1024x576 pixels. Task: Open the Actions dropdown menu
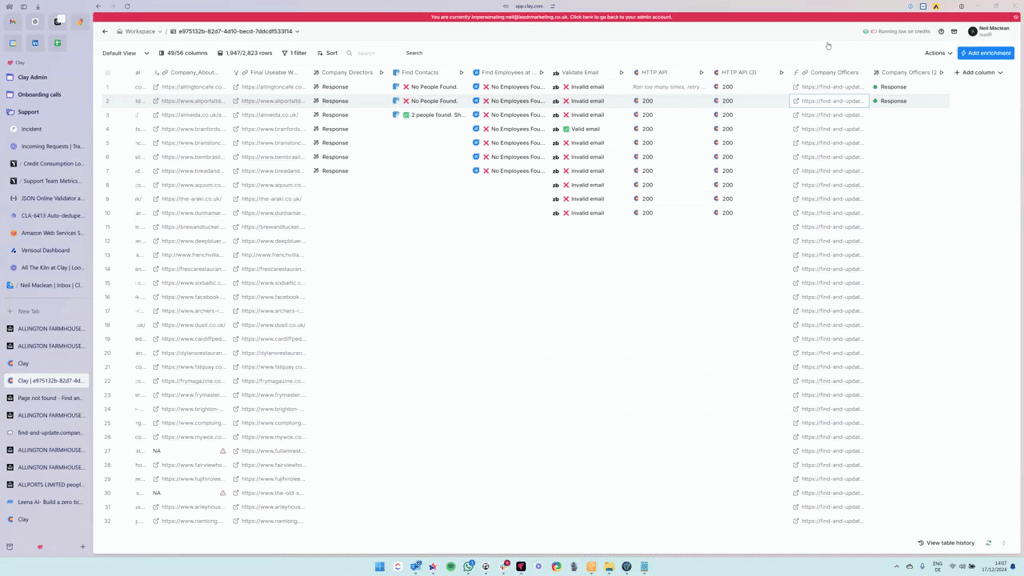(x=938, y=53)
